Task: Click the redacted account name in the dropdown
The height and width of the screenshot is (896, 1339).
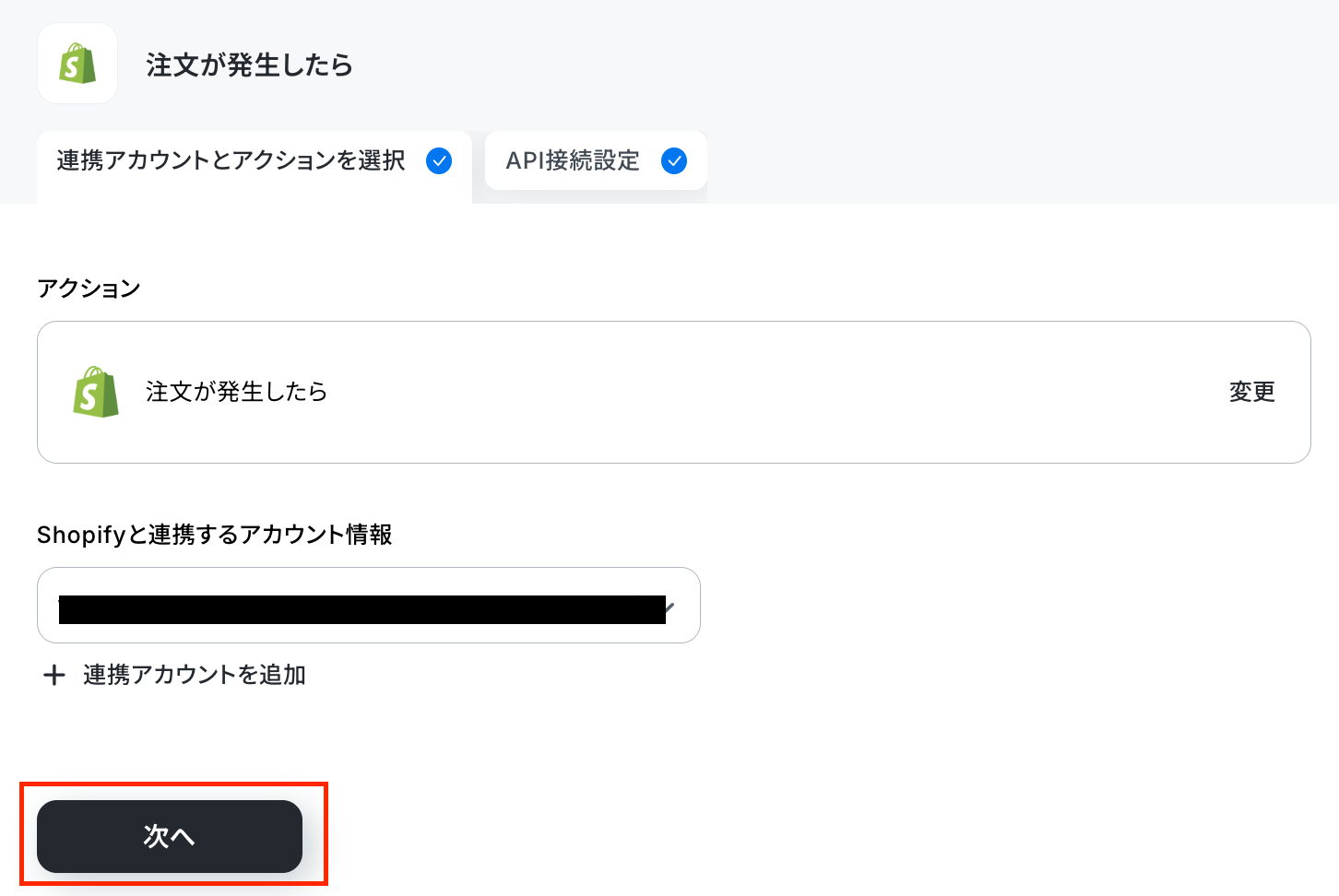Action: click(x=361, y=609)
